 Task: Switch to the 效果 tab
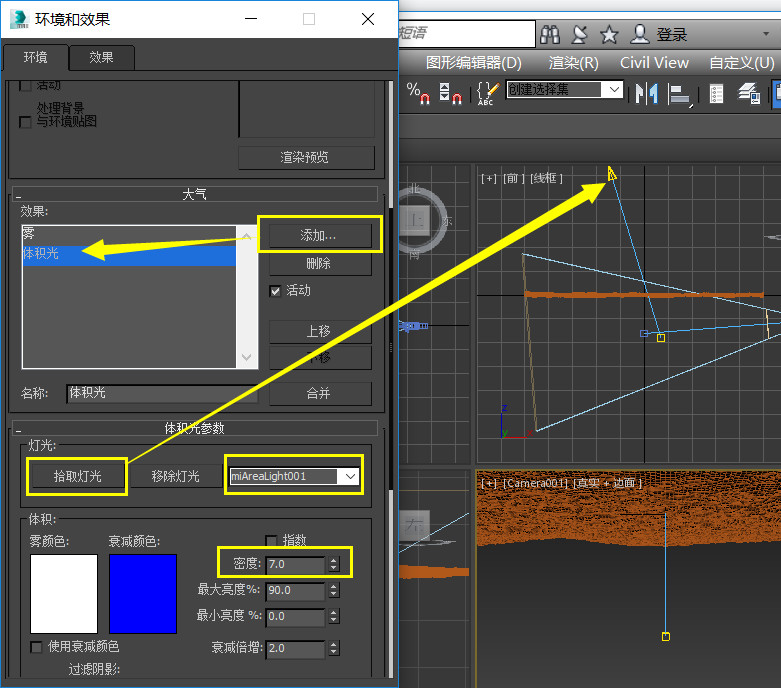click(x=101, y=57)
